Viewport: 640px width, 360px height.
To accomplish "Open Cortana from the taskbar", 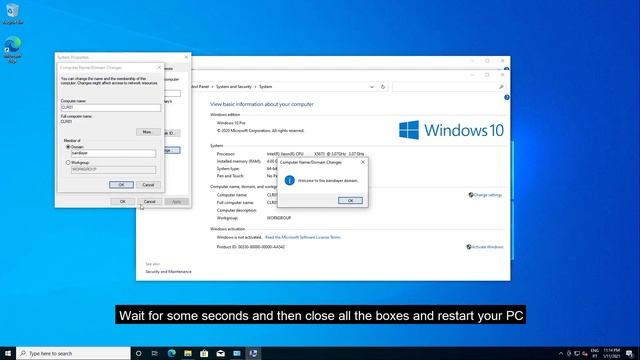I will pyautogui.click(x=138, y=353).
